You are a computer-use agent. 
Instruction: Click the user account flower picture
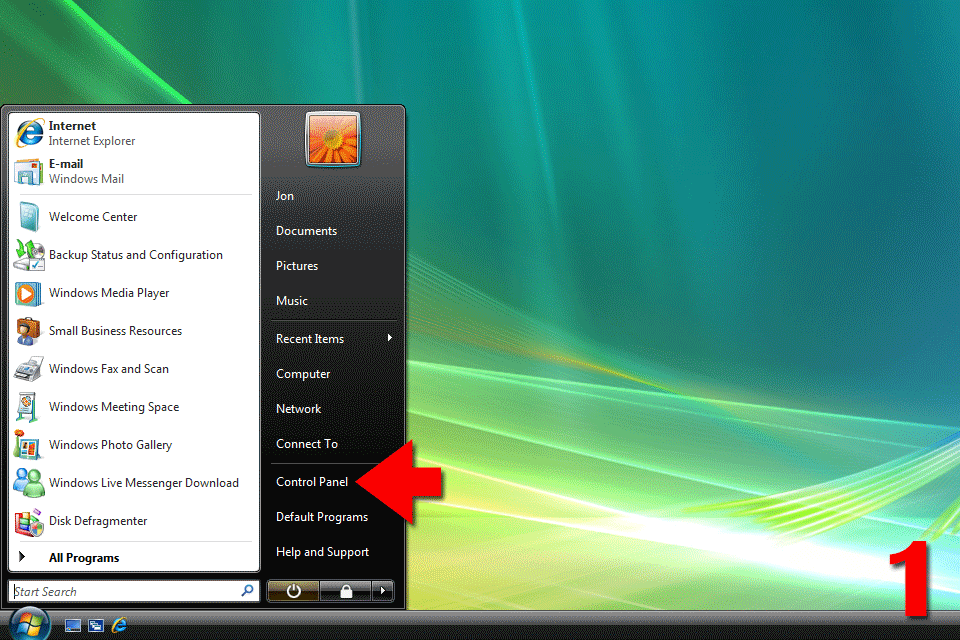[x=333, y=139]
